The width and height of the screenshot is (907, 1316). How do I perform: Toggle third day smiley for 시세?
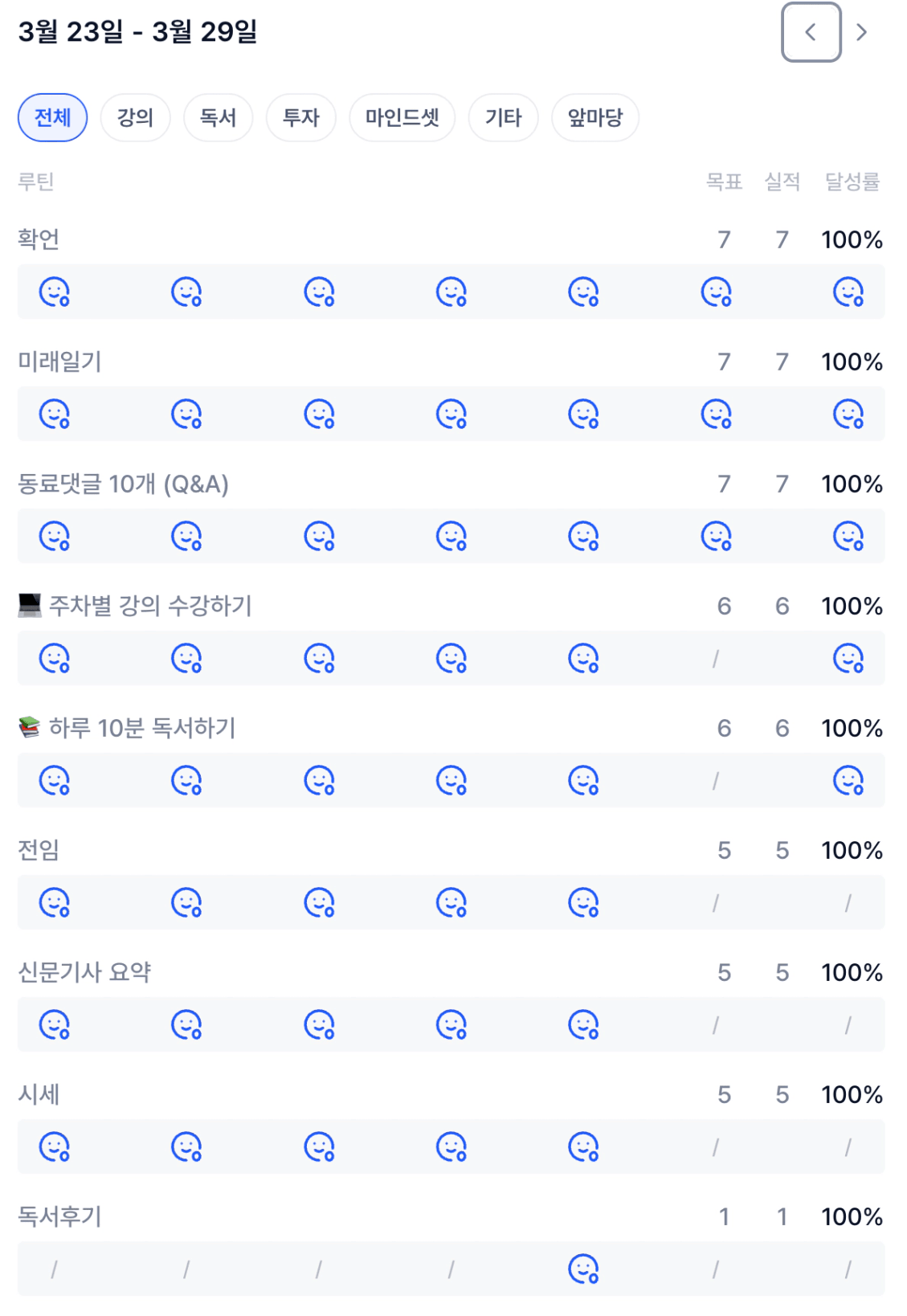(319, 1147)
